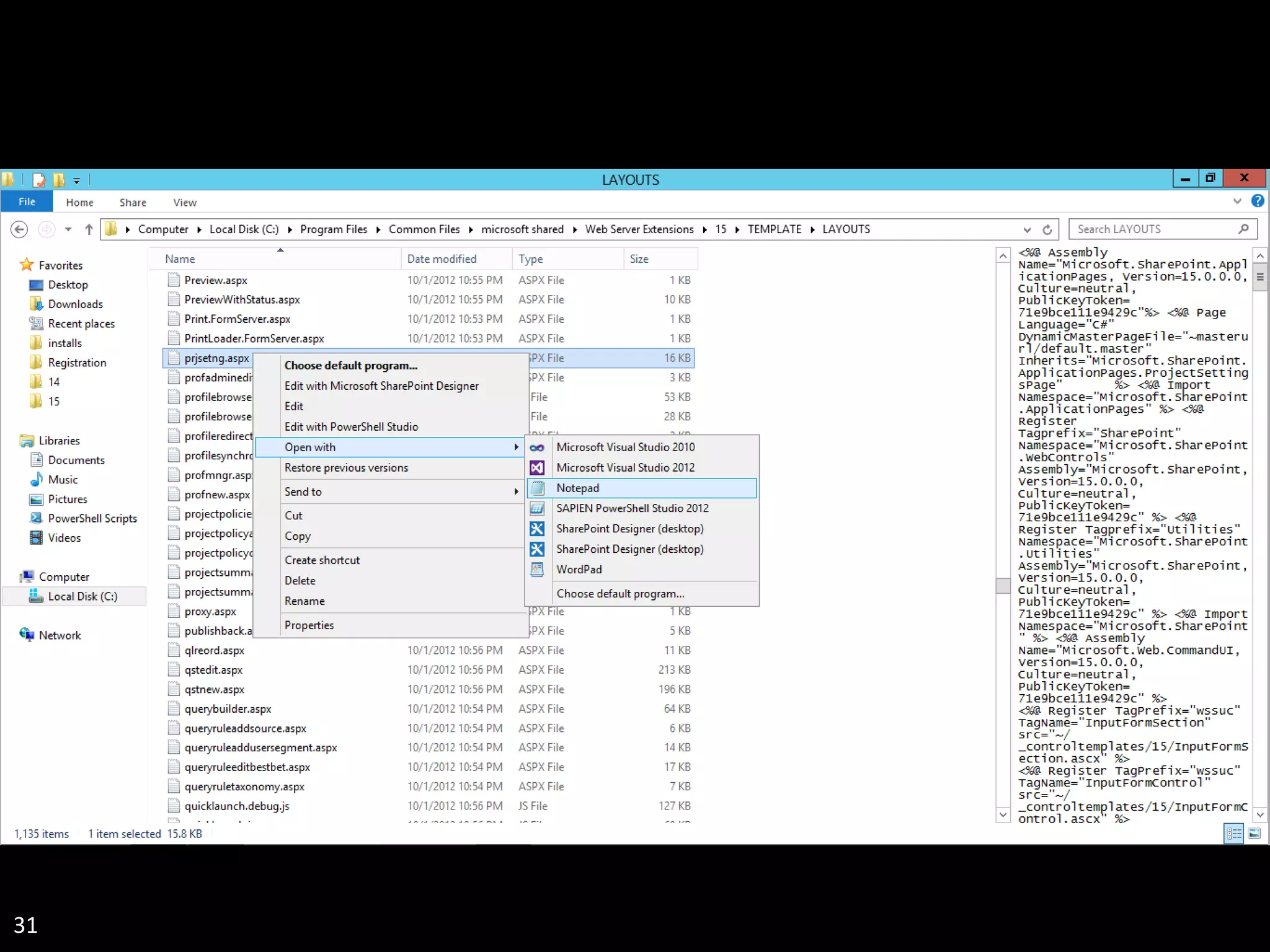
Task: Click the preview pane scrollbar thumb
Action: 1259,276
